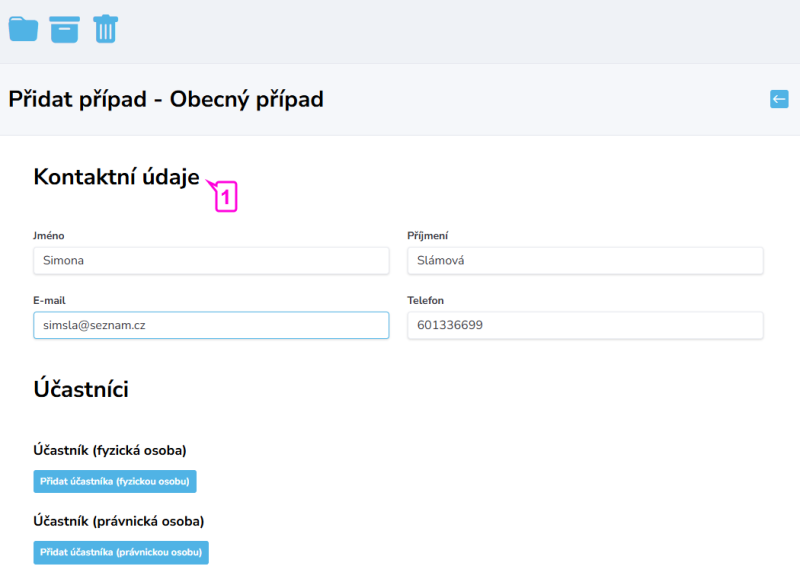The image size is (800, 579).
Task: Click the Příjmení field label
Action: point(427,236)
